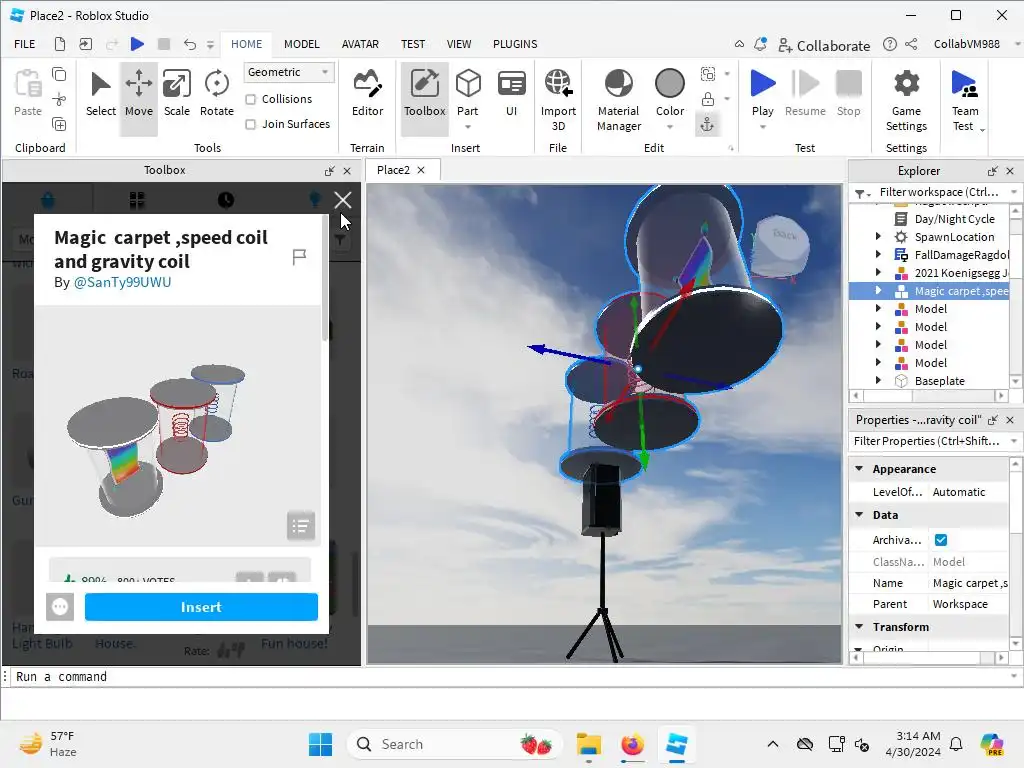Pick the Rotate tool
The width and height of the screenshot is (1024, 768).
click(216, 95)
